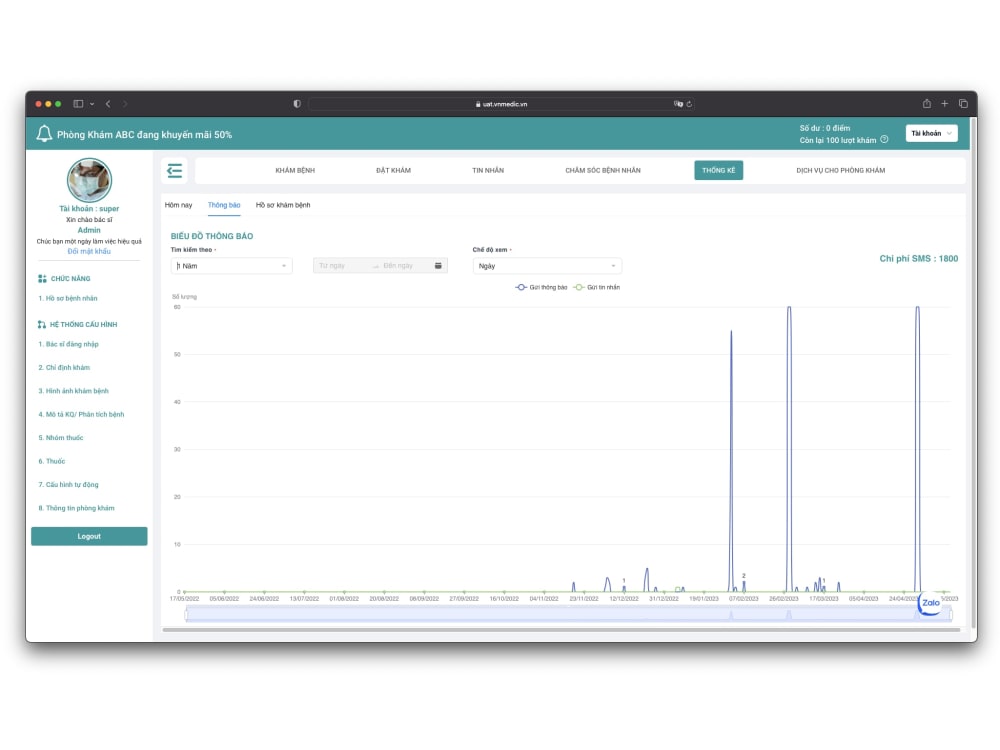The height and width of the screenshot is (750, 1000).
Task: Open the Tìm kiếm theo Năm dropdown
Action: [231, 265]
